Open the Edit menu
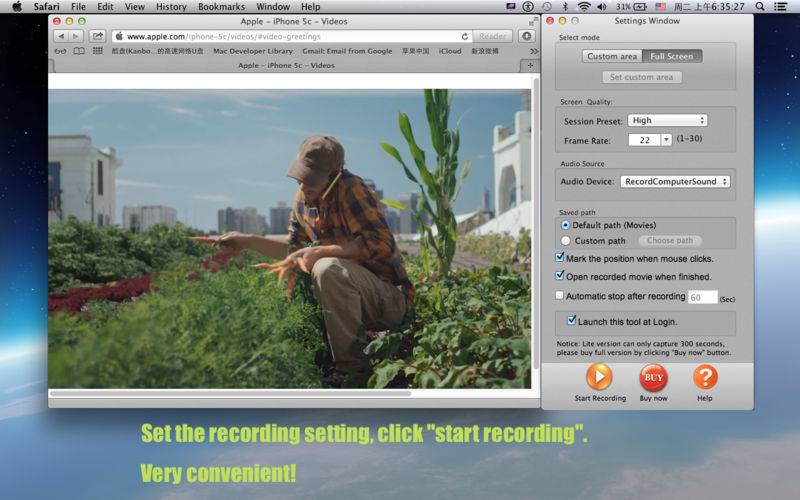Screen dimensions: 800x500 pyautogui.click(x=105, y=7)
